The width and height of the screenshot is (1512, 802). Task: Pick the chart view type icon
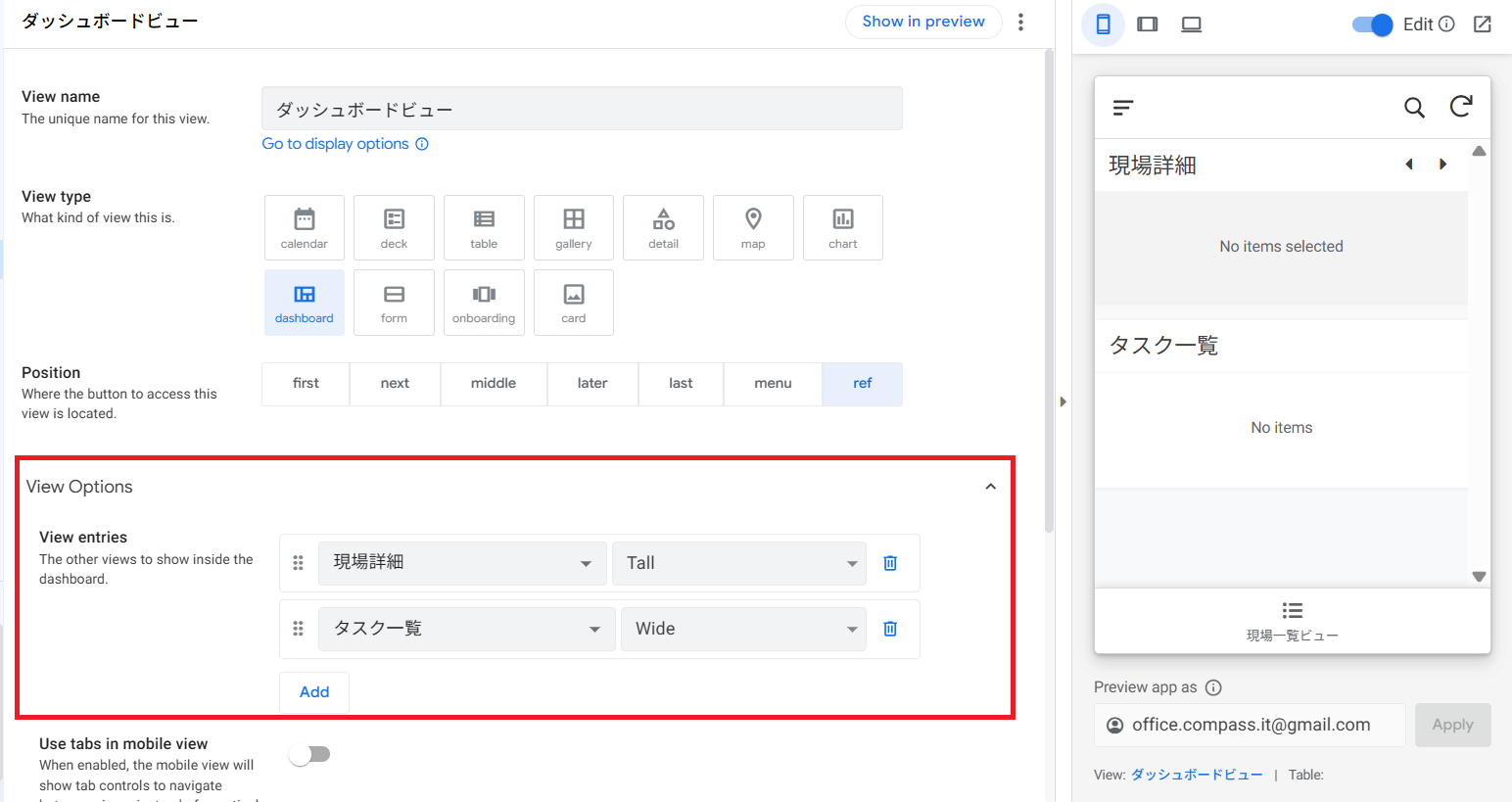(x=842, y=227)
